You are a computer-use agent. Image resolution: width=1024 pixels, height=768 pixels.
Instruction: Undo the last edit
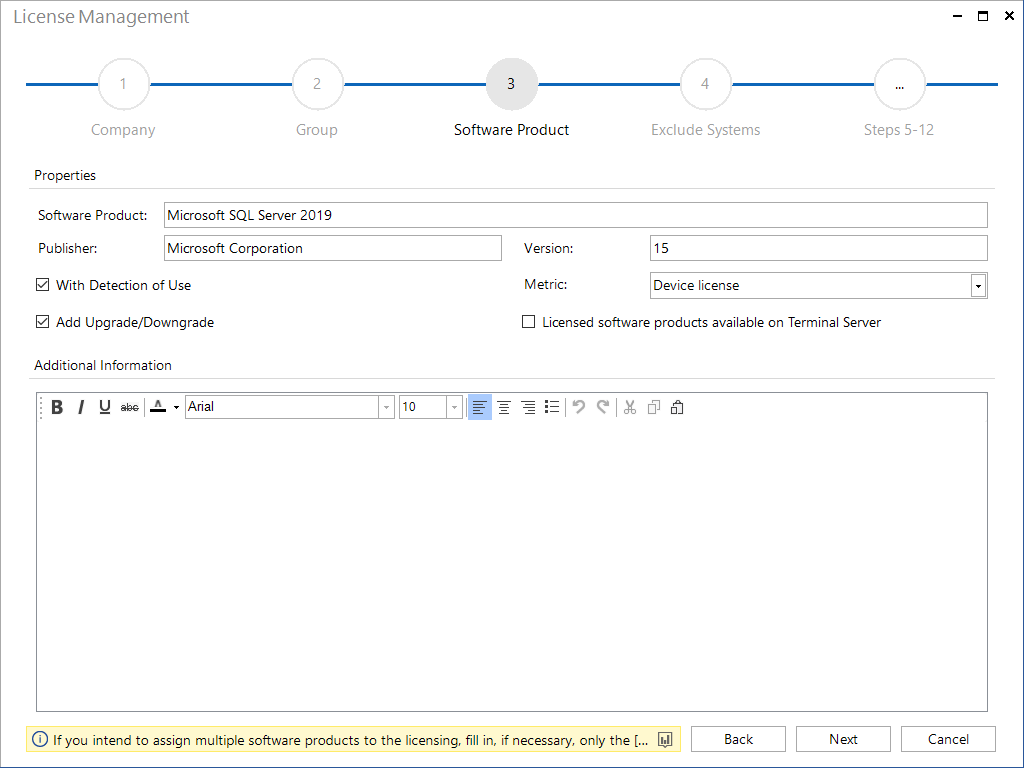click(579, 408)
